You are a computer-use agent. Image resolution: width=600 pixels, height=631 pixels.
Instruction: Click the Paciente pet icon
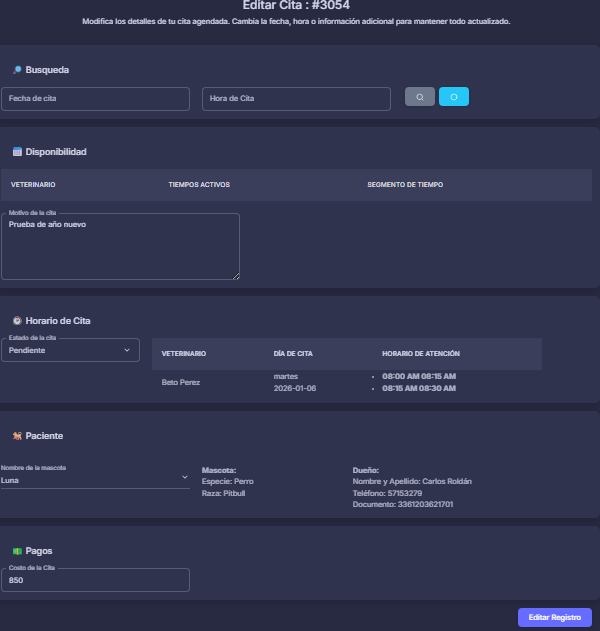point(17,436)
